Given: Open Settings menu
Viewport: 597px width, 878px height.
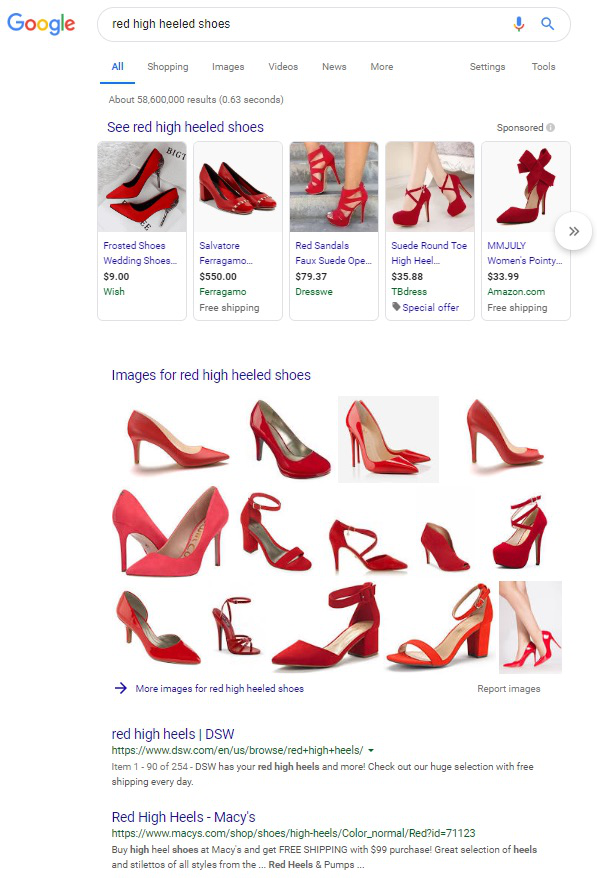Looking at the screenshot, I should point(487,67).
